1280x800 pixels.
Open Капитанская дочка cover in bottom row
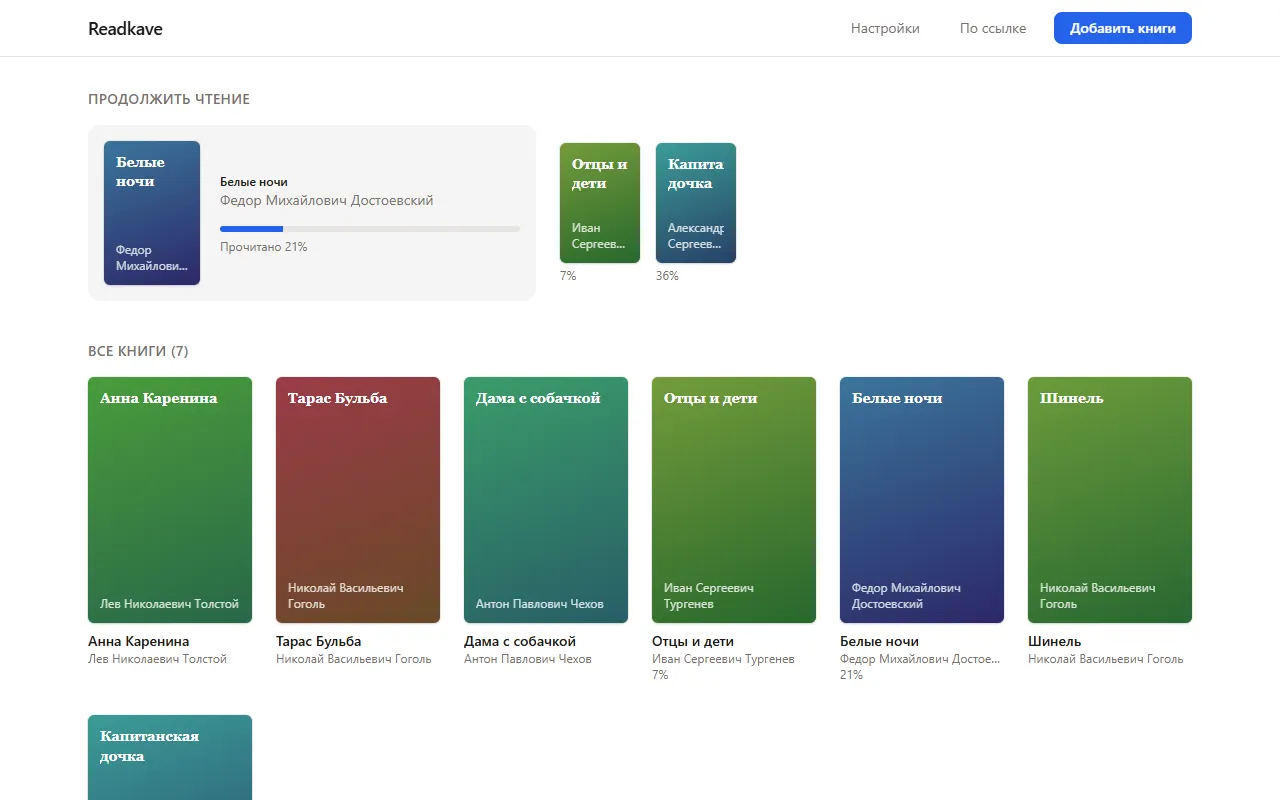(170, 757)
